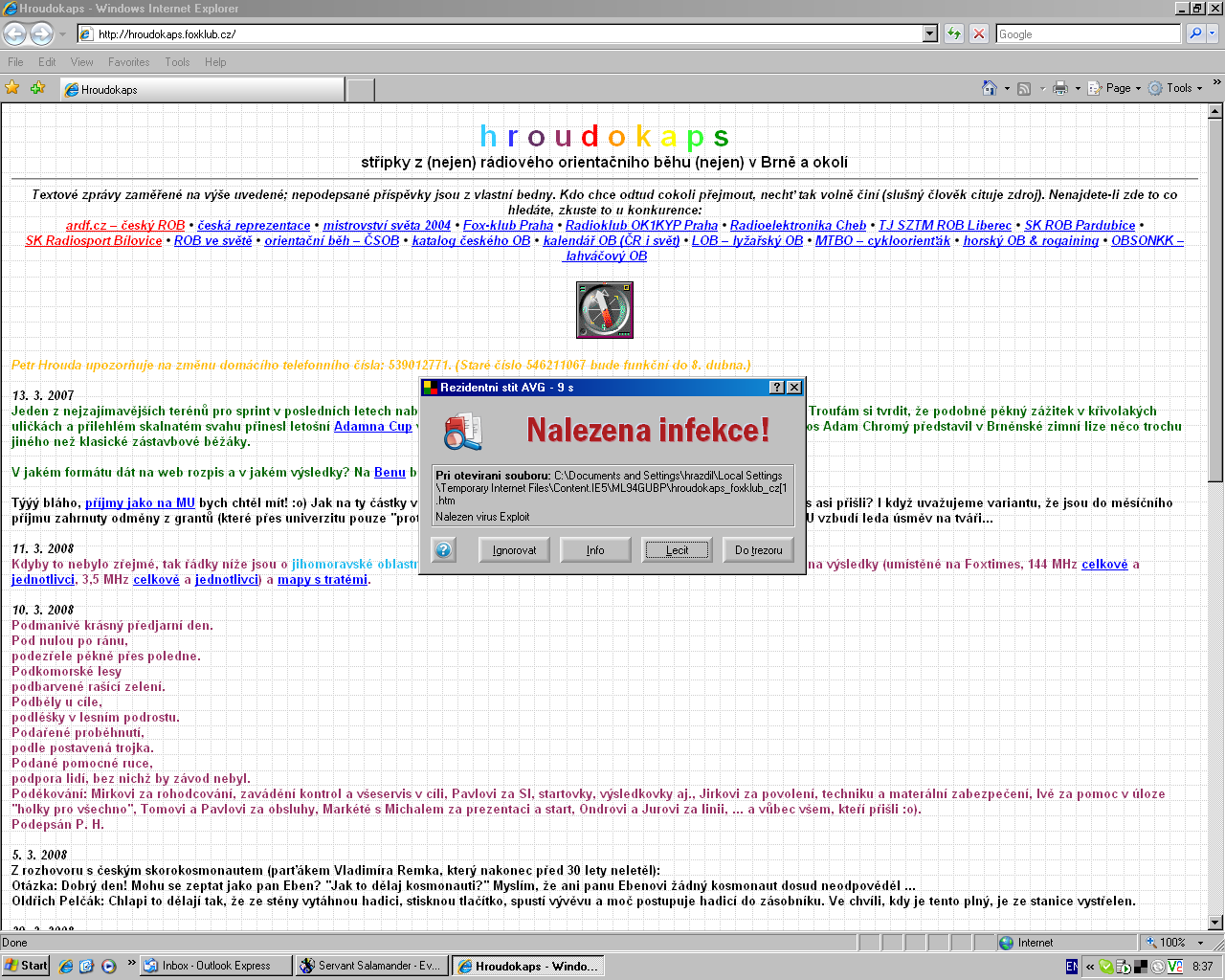The image size is (1225, 980).
Task: Click Do trezoru to move the file to the vault
Action: [x=759, y=550]
